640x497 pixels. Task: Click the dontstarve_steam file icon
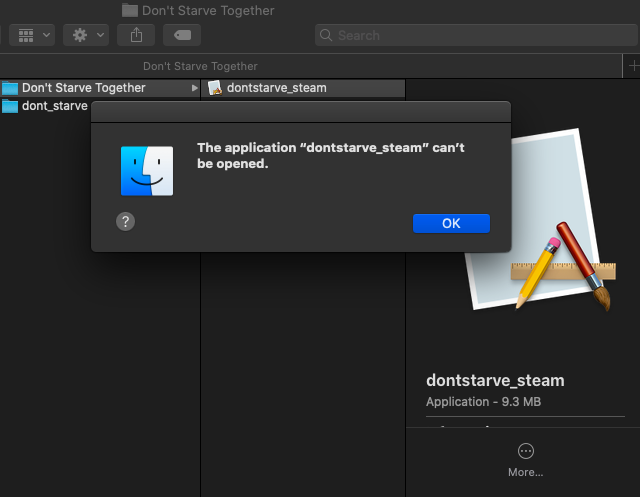click(x=215, y=88)
